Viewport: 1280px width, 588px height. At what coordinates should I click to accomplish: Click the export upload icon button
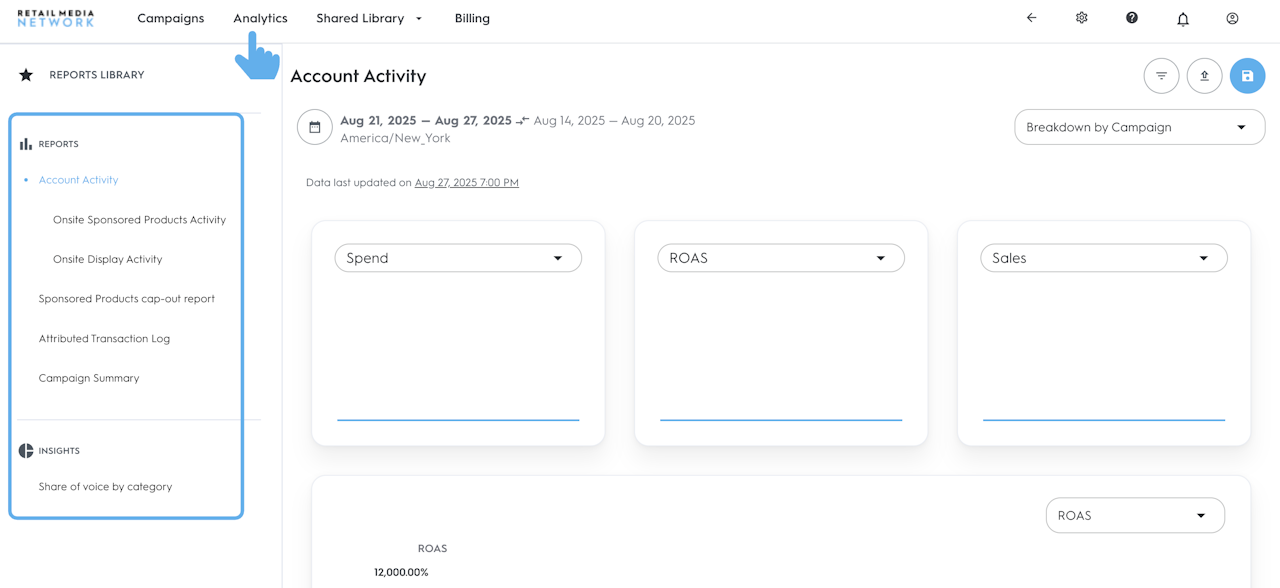click(1204, 76)
